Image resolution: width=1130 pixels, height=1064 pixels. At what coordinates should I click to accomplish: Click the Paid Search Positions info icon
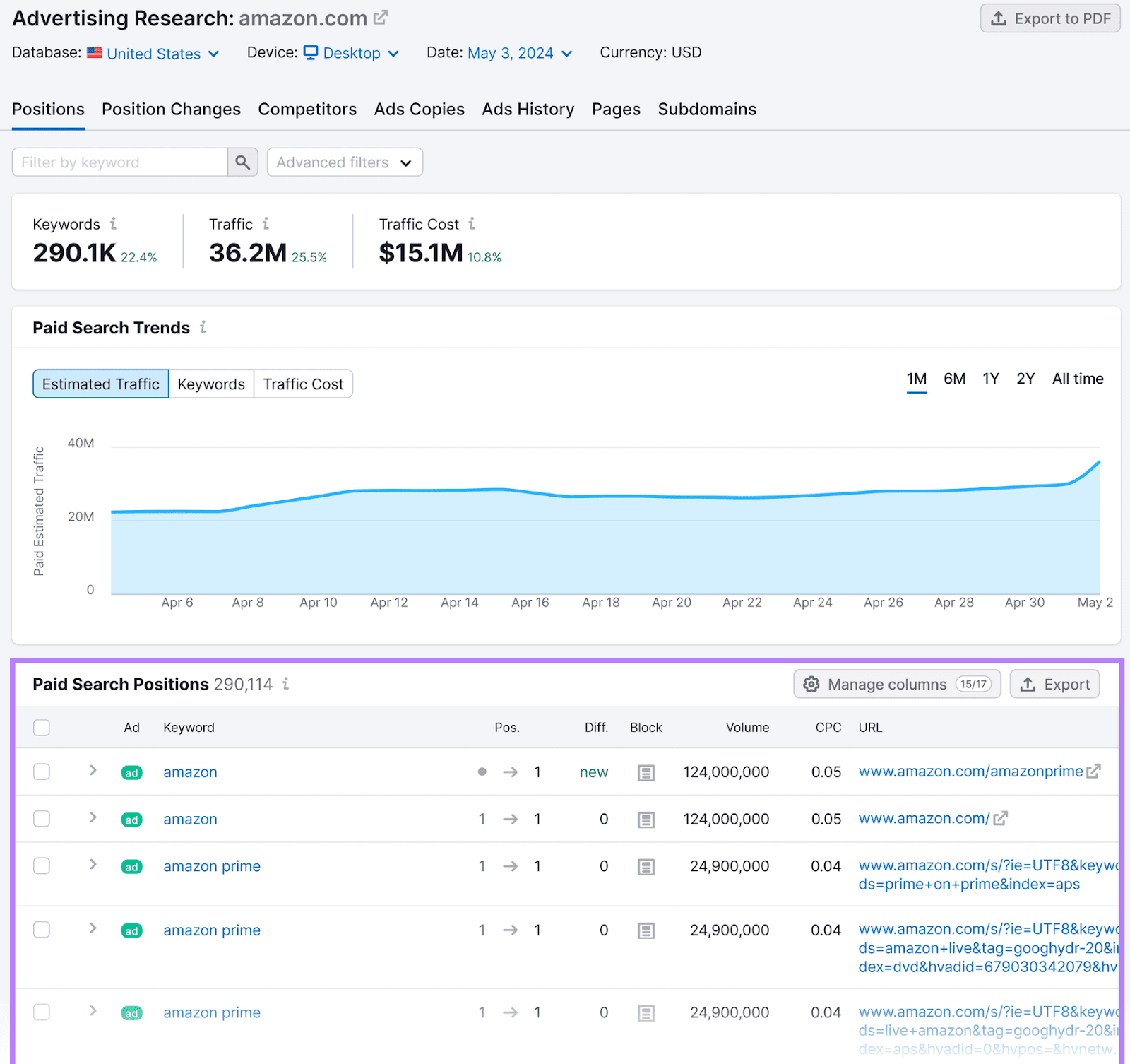285,684
